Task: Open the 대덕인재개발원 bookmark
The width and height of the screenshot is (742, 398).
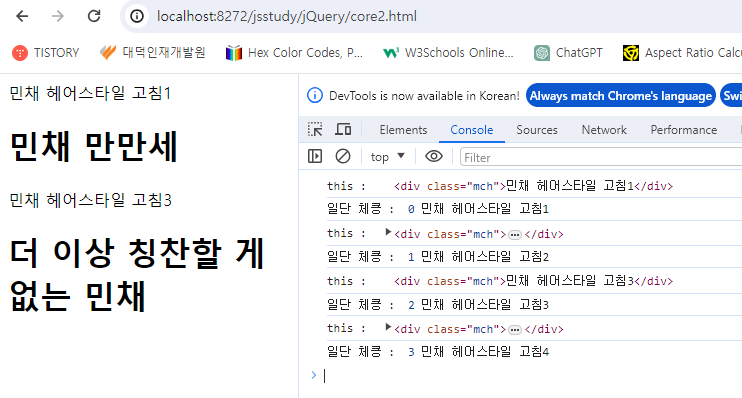Action: [152, 53]
